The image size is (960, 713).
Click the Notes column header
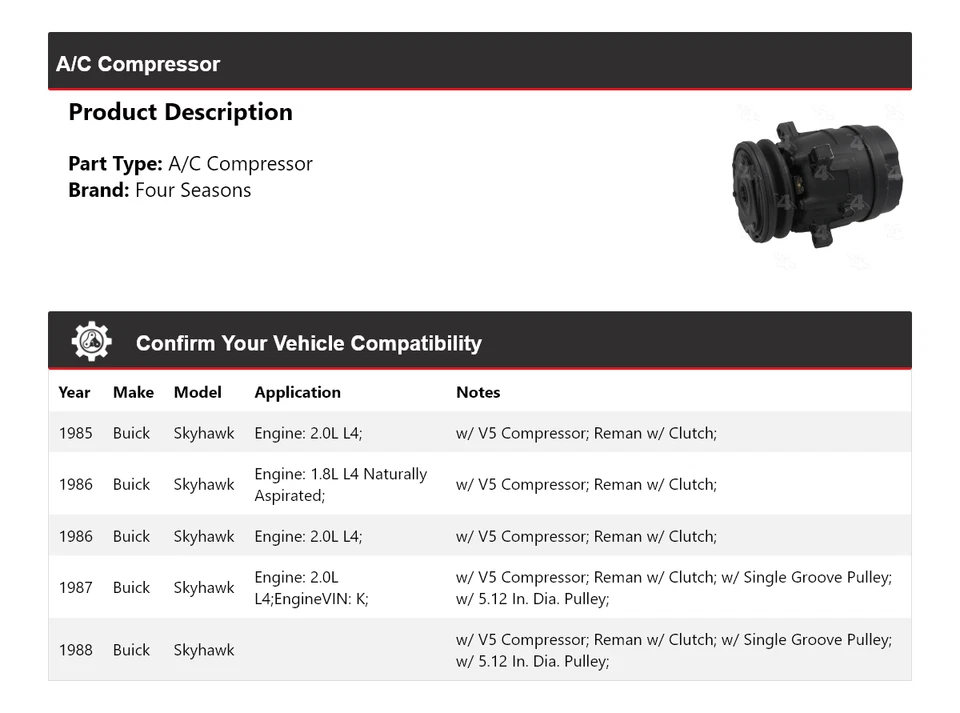[478, 392]
